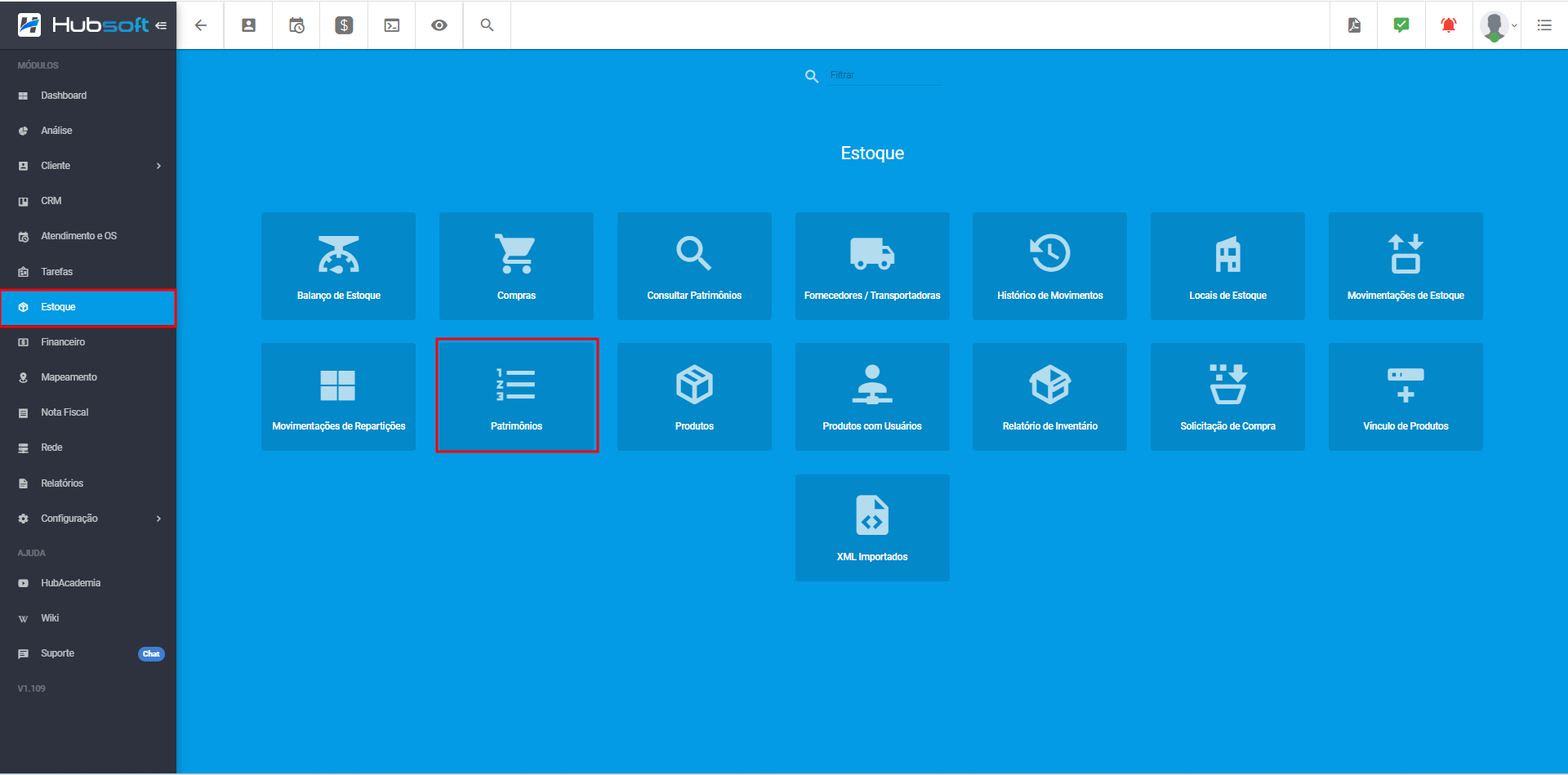Open Tarefas in sidebar
The image size is (1568, 775).
coord(88,272)
